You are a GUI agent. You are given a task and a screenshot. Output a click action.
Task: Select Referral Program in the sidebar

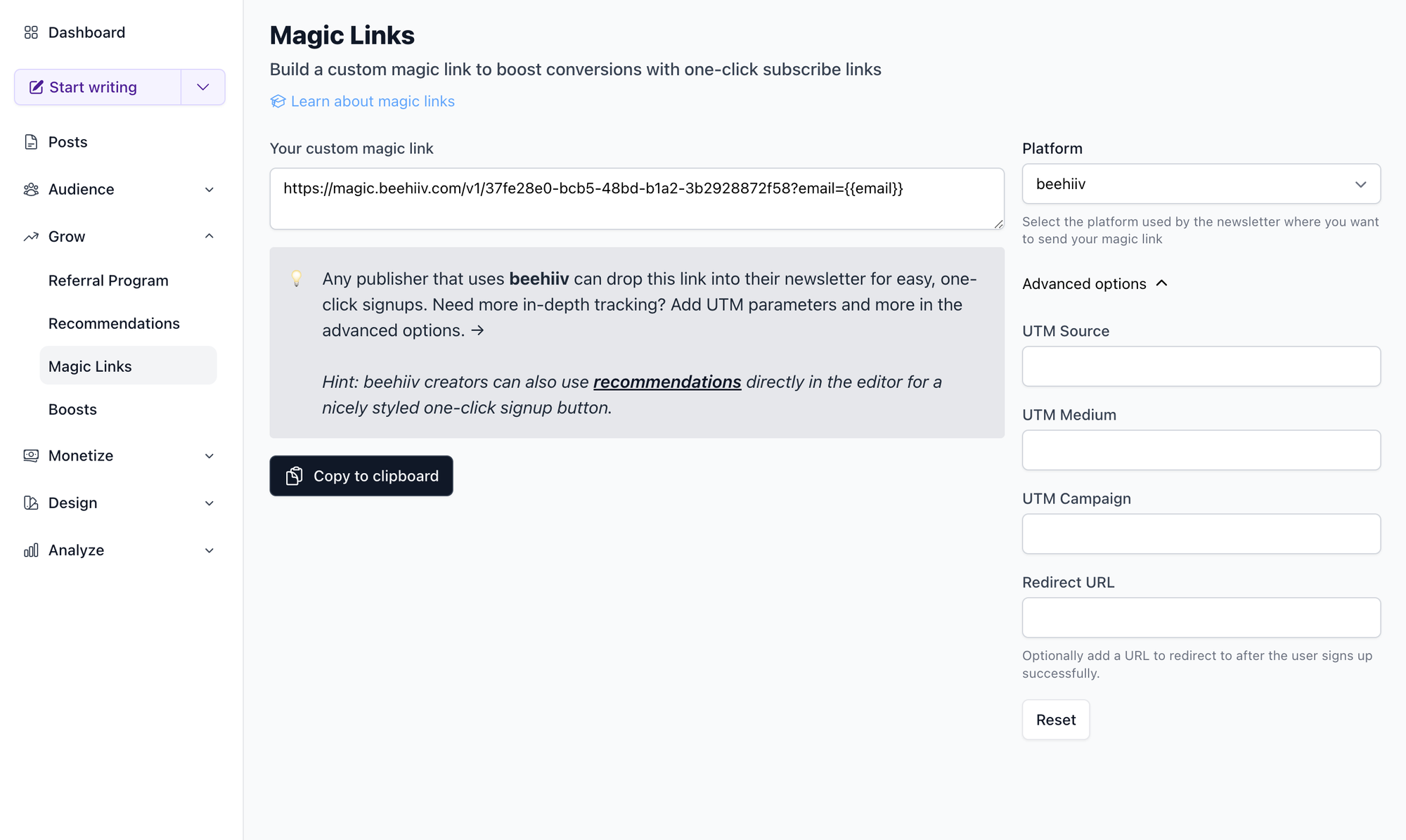(108, 280)
